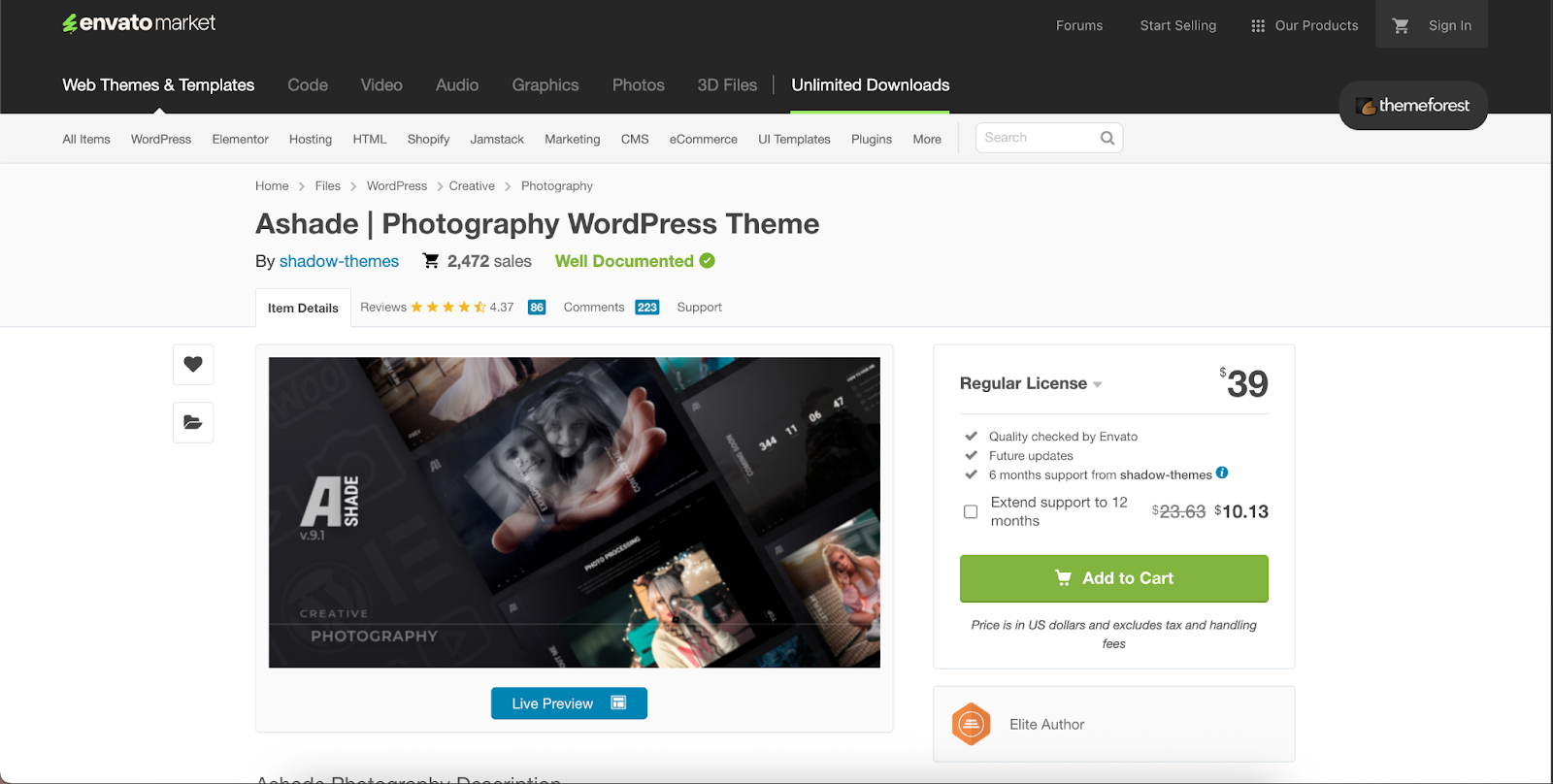Click the search magnifier icon

1107,138
